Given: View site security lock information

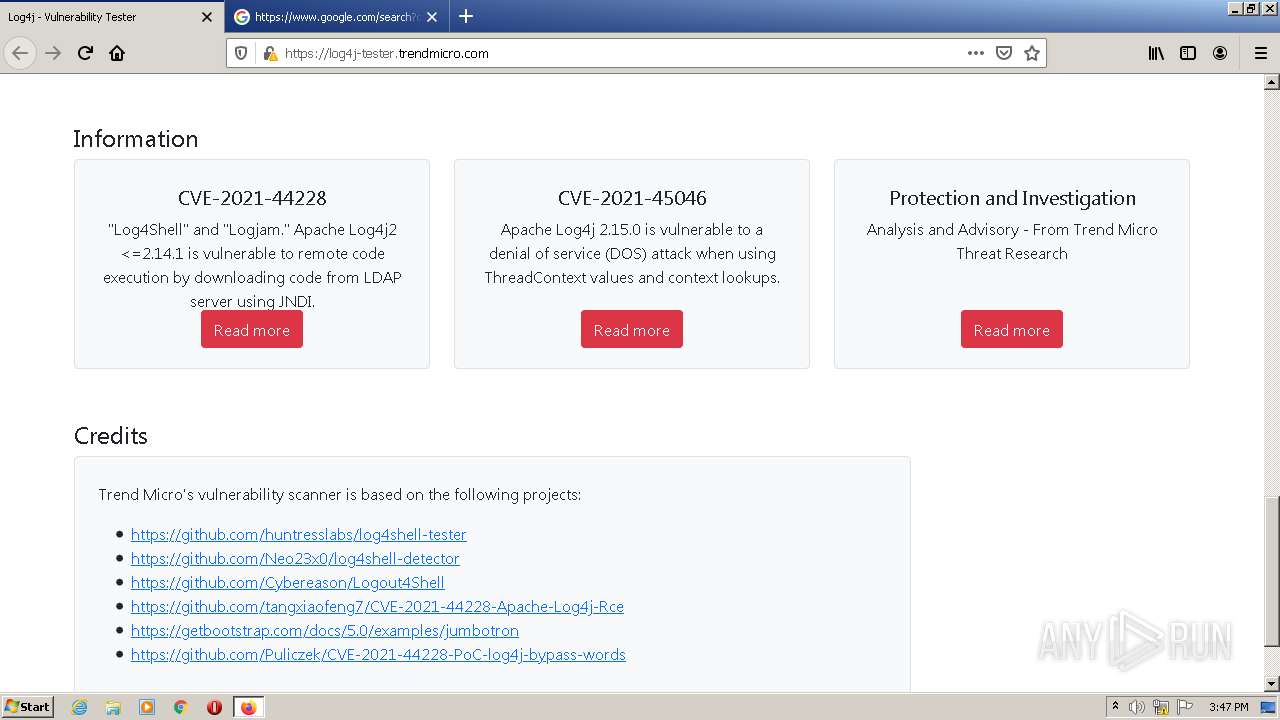Looking at the screenshot, I should click(x=270, y=53).
